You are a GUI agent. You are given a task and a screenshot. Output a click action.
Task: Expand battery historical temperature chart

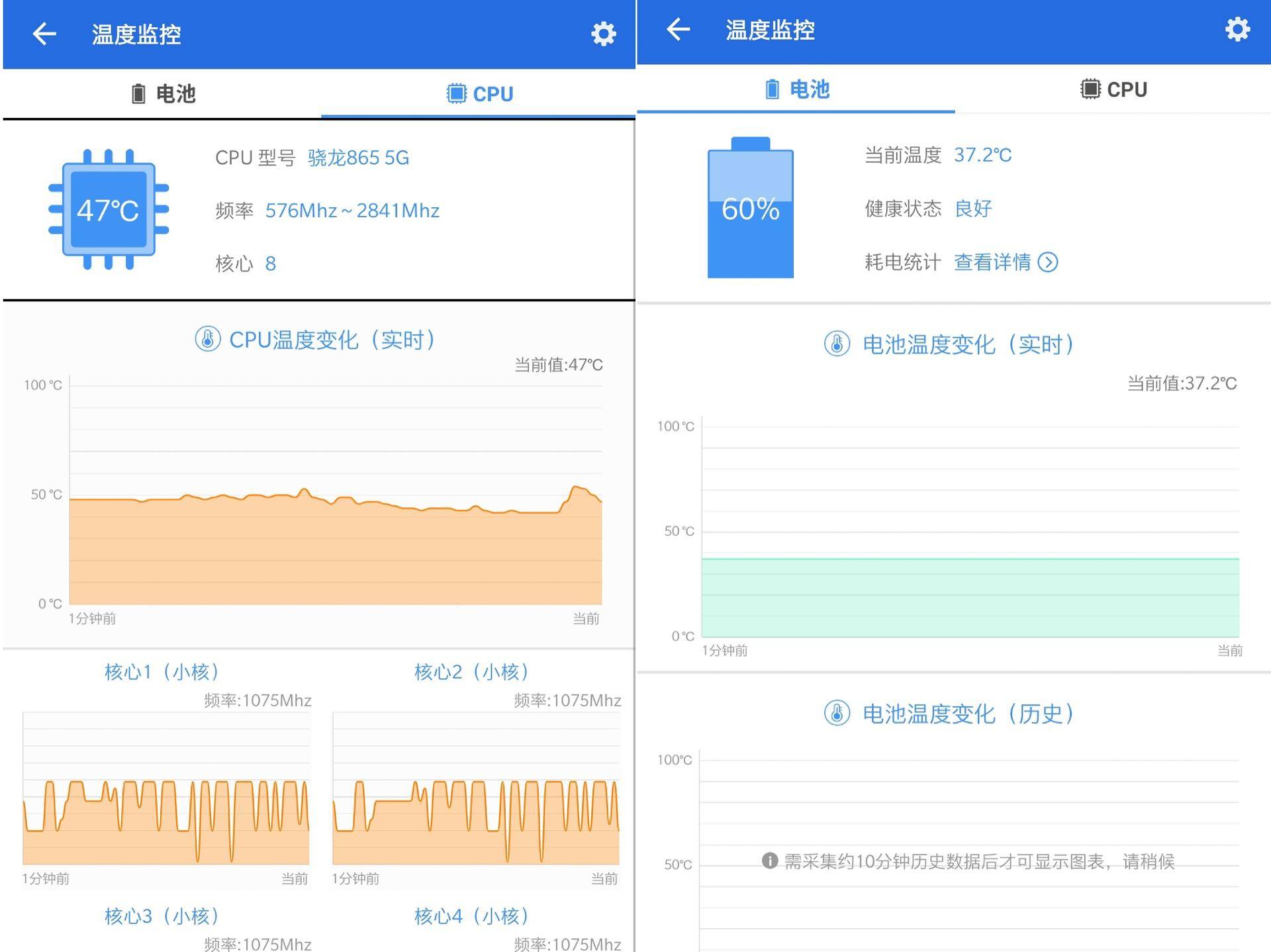(953, 713)
